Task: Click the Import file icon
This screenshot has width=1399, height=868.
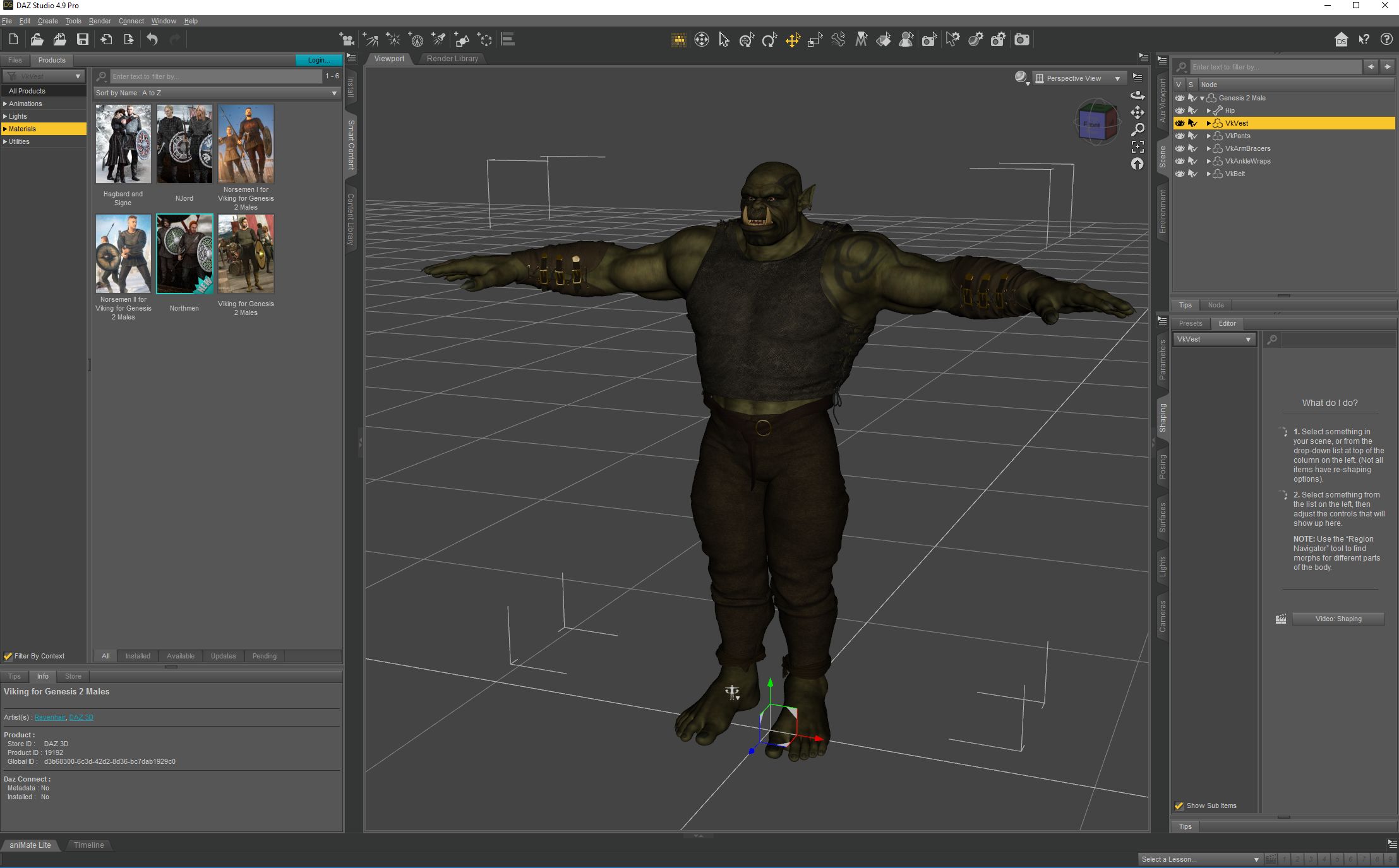Action: click(x=106, y=40)
